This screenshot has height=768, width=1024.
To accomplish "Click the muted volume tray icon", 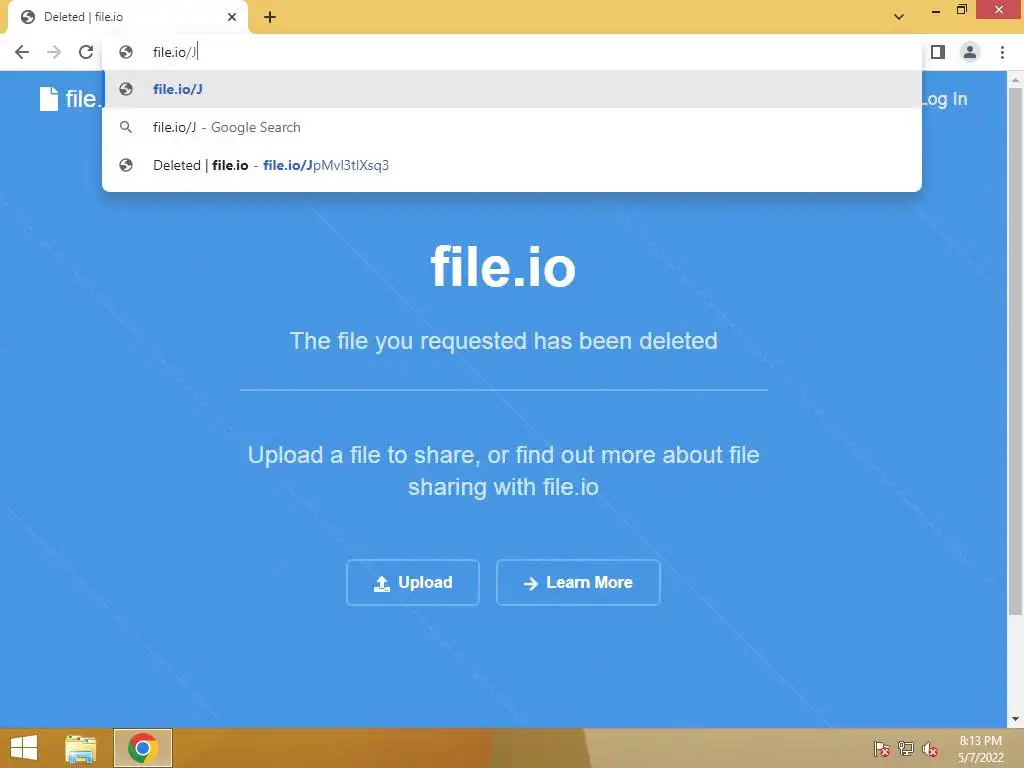I will (x=930, y=749).
